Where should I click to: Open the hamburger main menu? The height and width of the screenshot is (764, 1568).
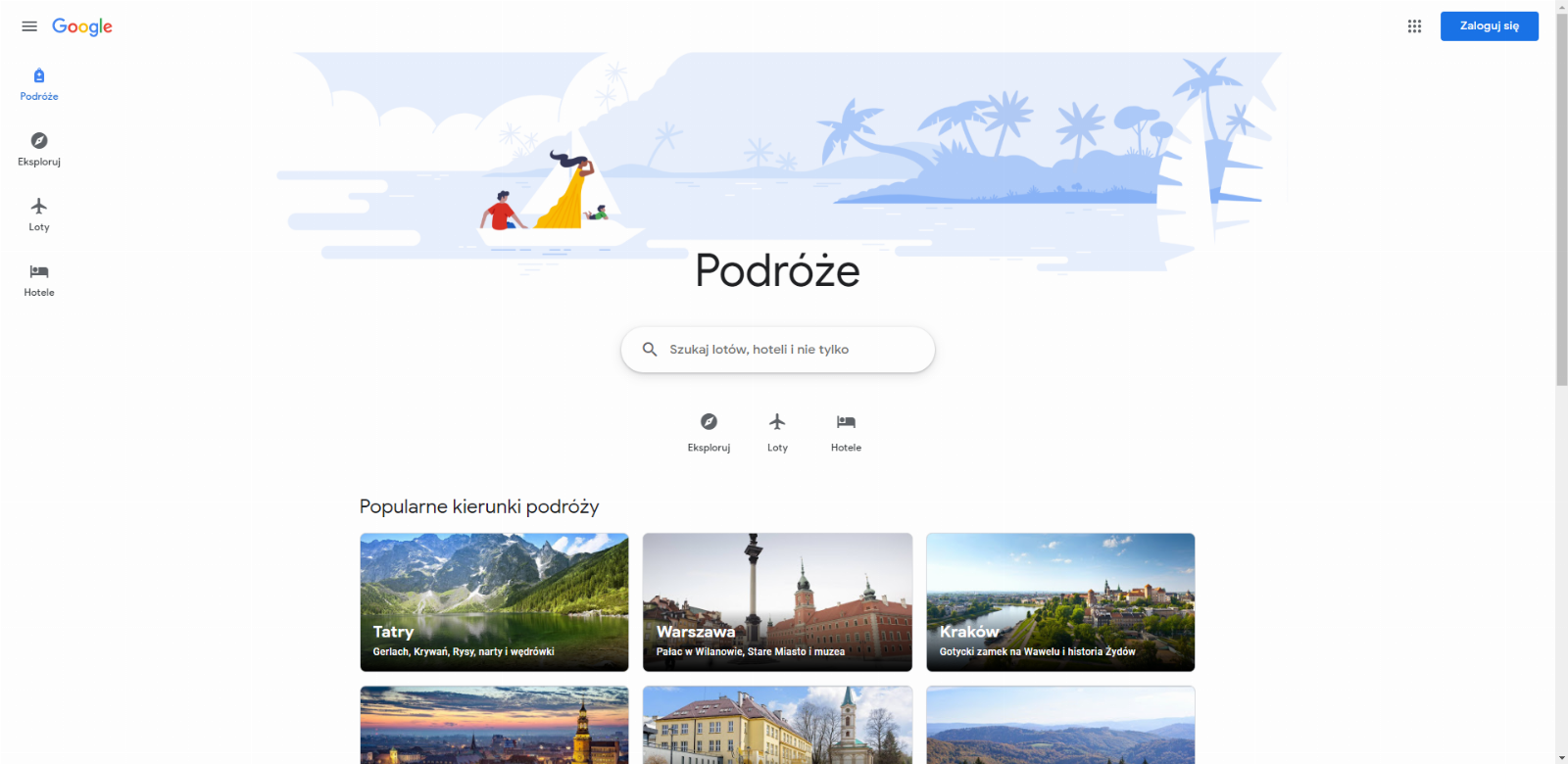pyautogui.click(x=29, y=26)
